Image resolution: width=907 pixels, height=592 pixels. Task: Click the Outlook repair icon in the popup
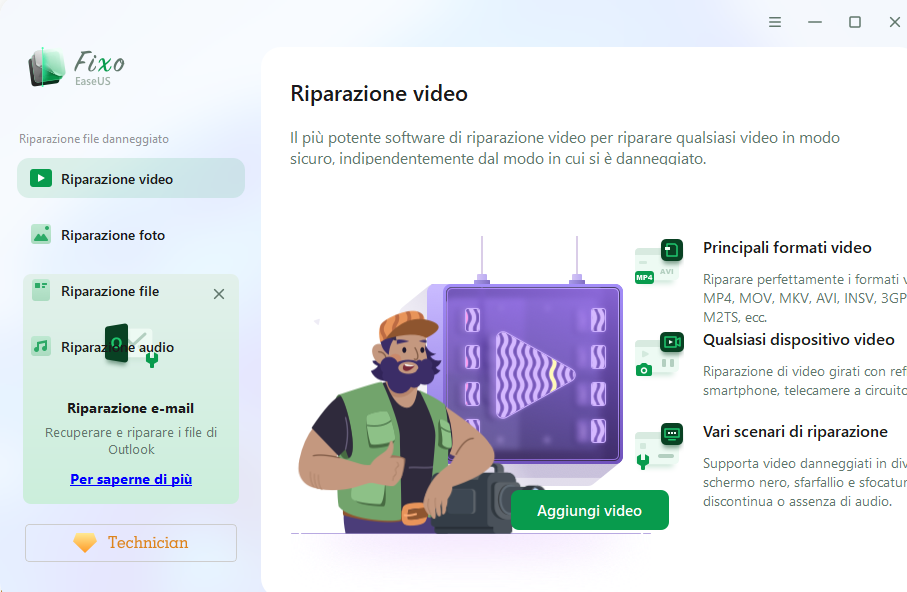pyautogui.click(x=131, y=346)
